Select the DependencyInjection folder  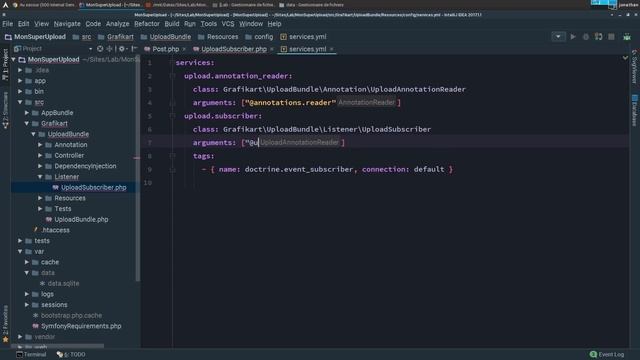(x=85, y=166)
